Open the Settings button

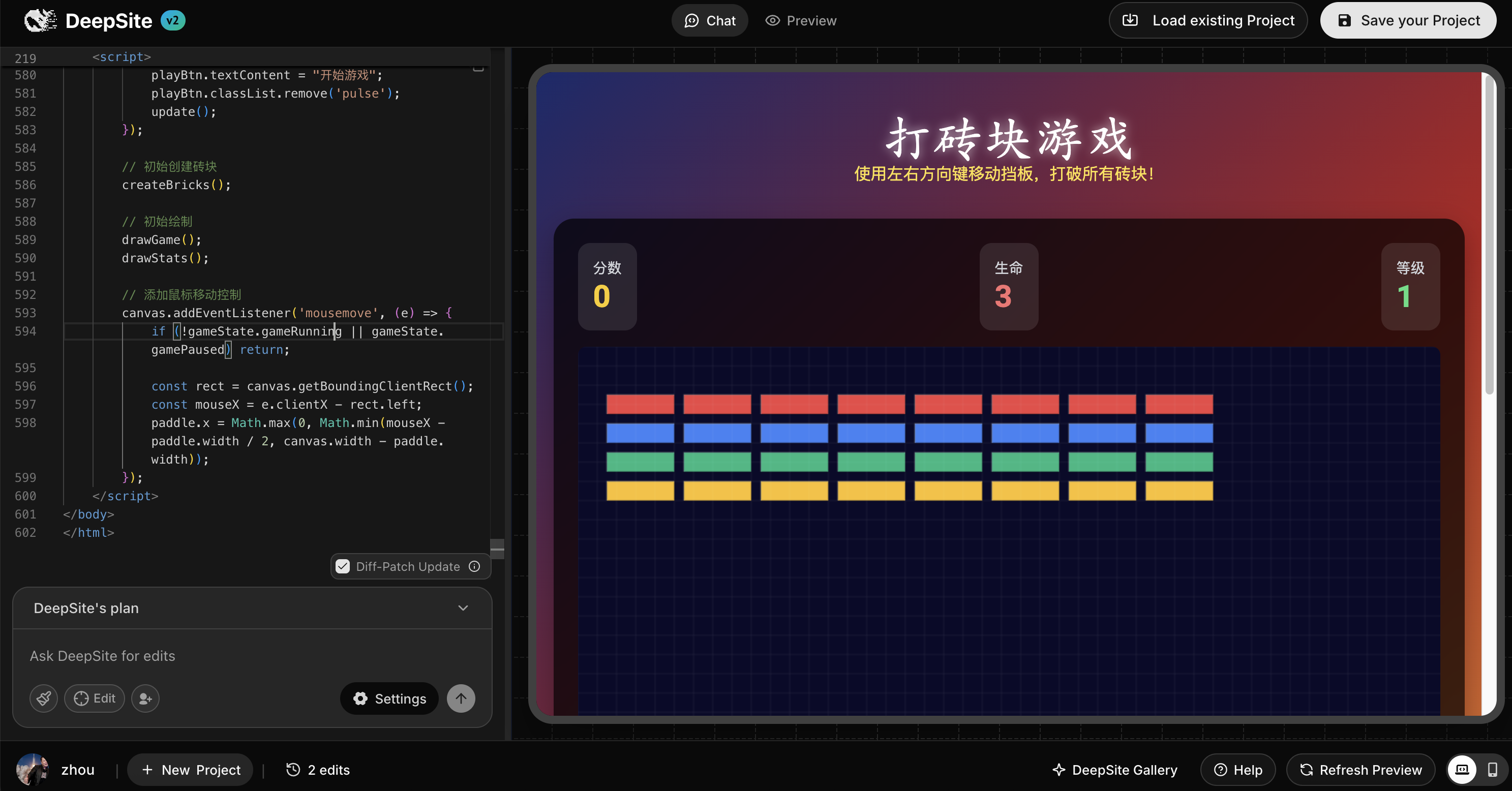click(389, 698)
